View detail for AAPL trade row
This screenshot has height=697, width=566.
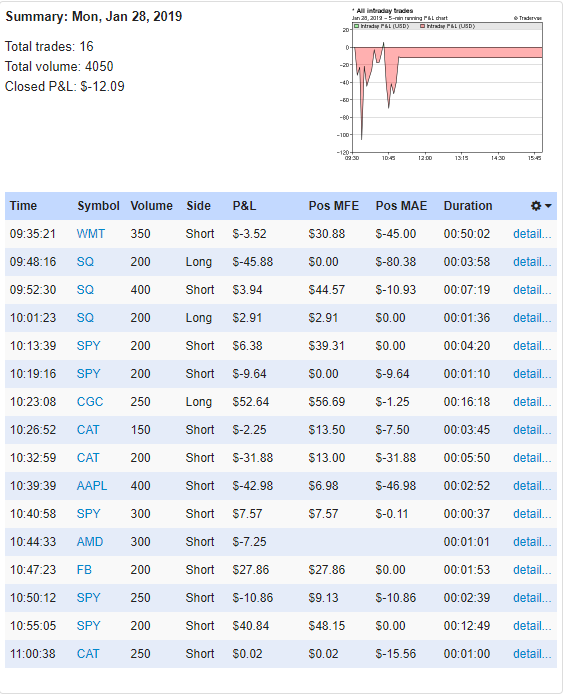532,486
